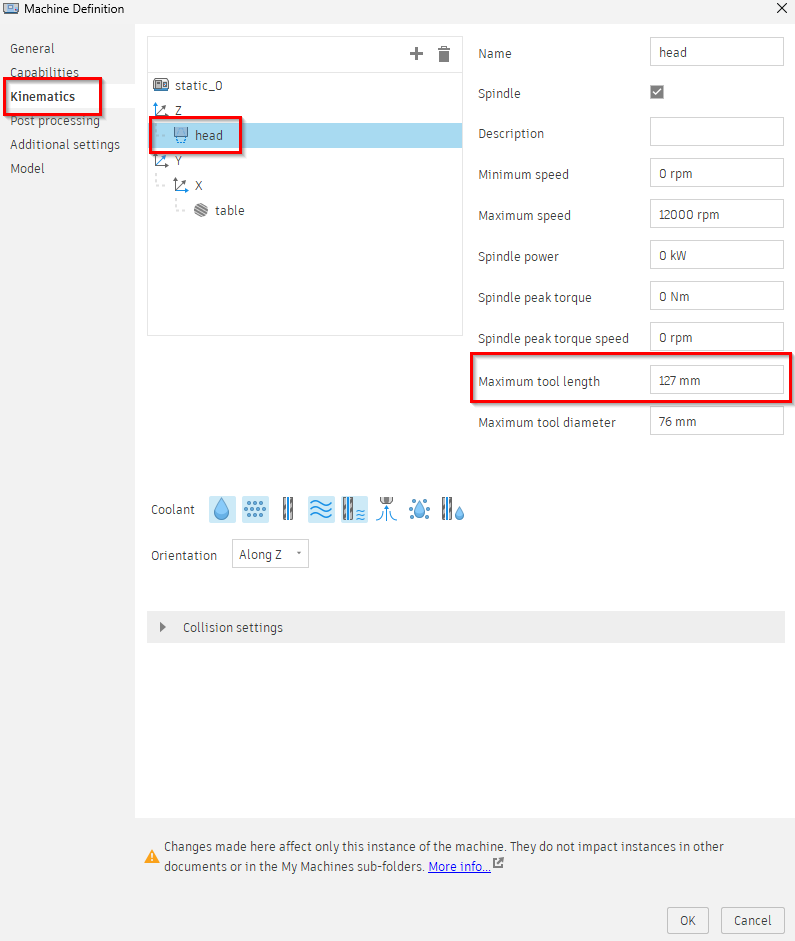Click the Maximum tool length label
Screen dimensions: 795x941
[539, 381]
